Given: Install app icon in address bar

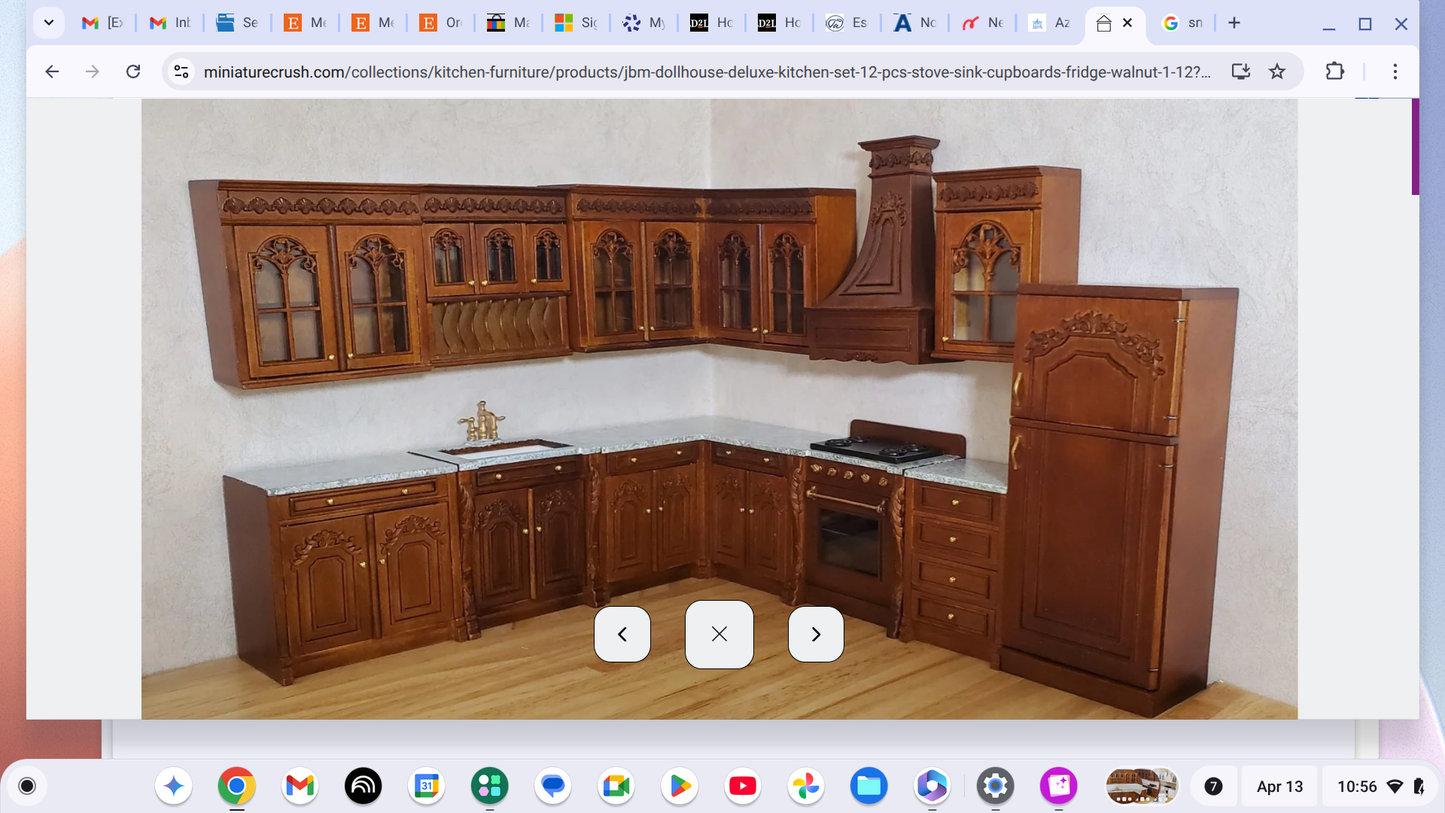Looking at the screenshot, I should tap(1241, 71).
